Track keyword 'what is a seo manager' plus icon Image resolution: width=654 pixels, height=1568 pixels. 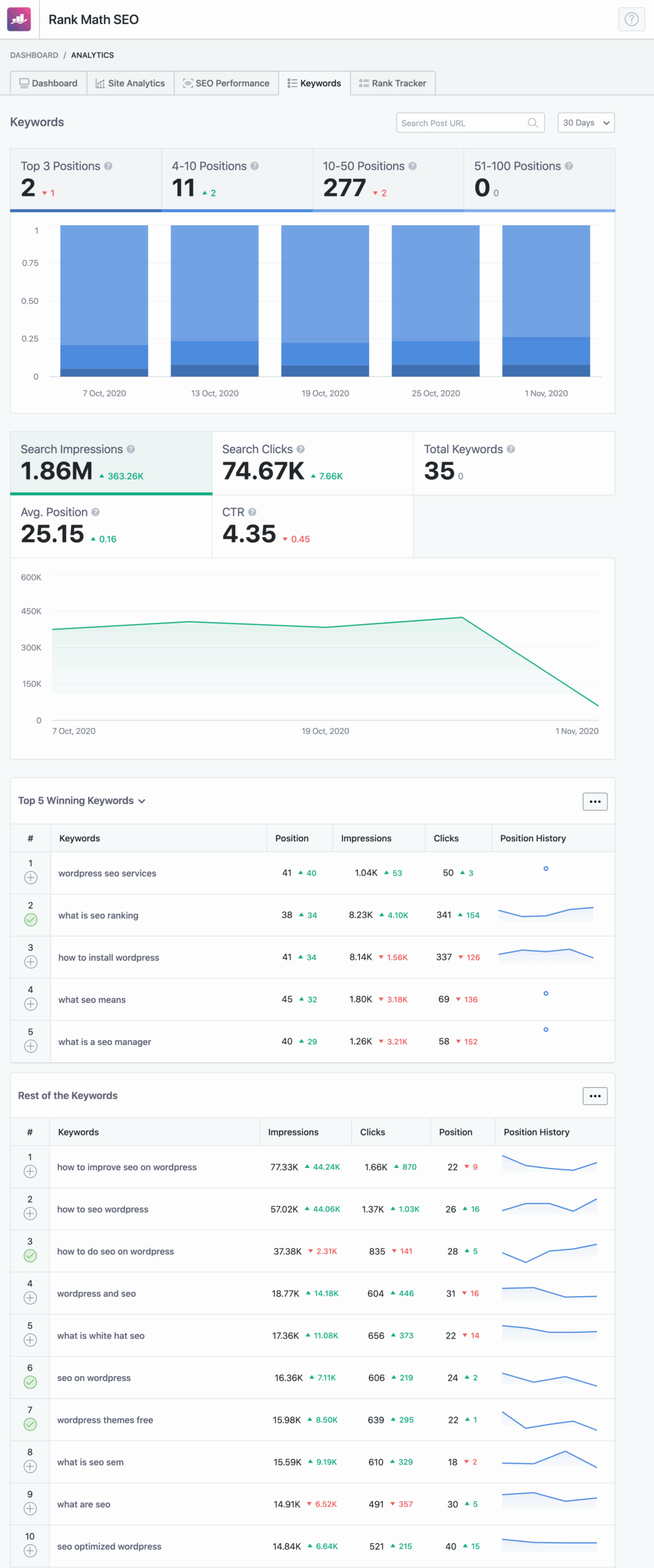tap(31, 1047)
